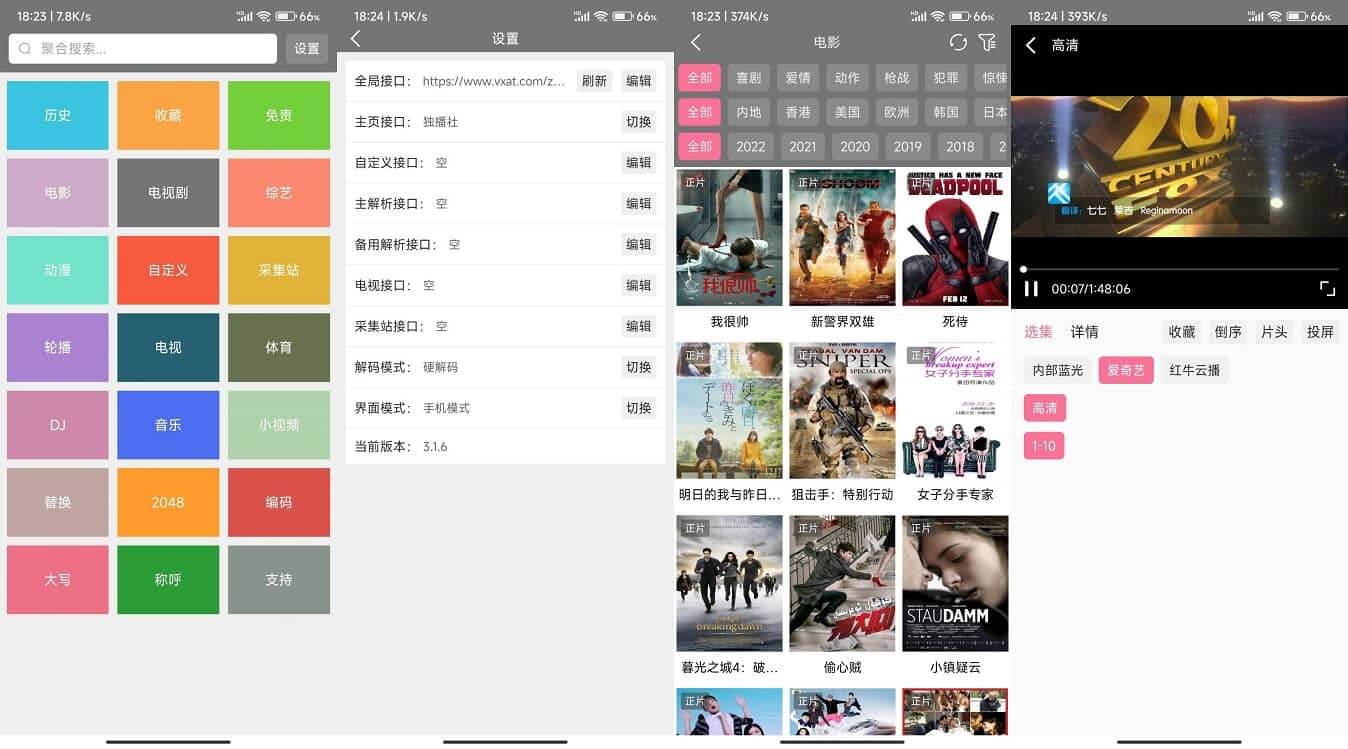The height and width of the screenshot is (749, 1348).
Task: Click 编辑 for 备用解析接口
Action: click(638, 244)
